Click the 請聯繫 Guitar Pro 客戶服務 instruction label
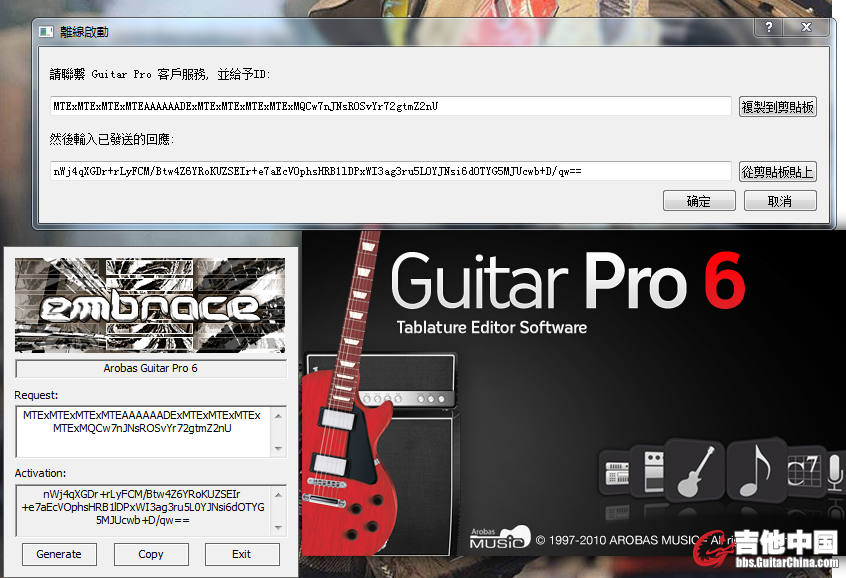The width and height of the screenshot is (846, 578). [160, 74]
